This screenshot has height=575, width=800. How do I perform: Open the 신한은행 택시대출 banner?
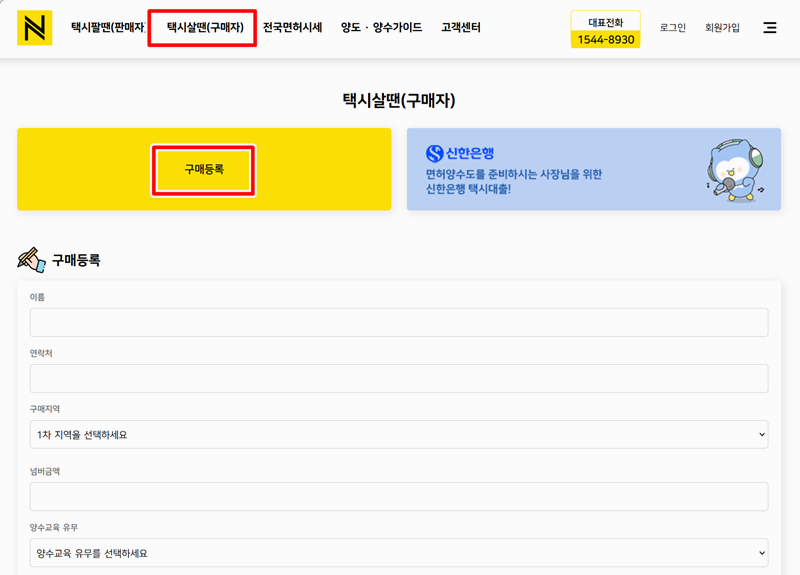[594, 169]
